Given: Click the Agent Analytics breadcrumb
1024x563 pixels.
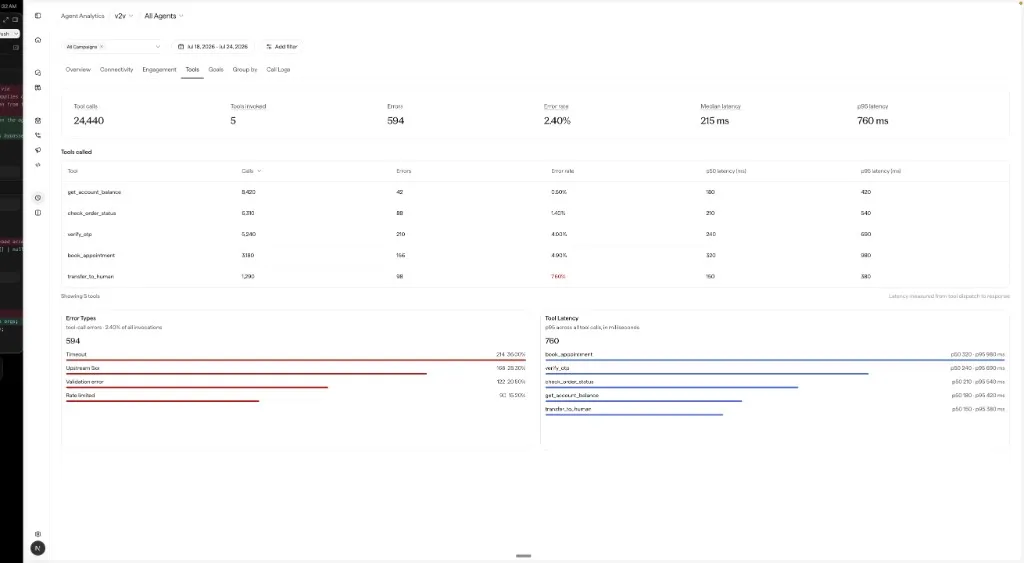Looking at the screenshot, I should click(x=82, y=16).
